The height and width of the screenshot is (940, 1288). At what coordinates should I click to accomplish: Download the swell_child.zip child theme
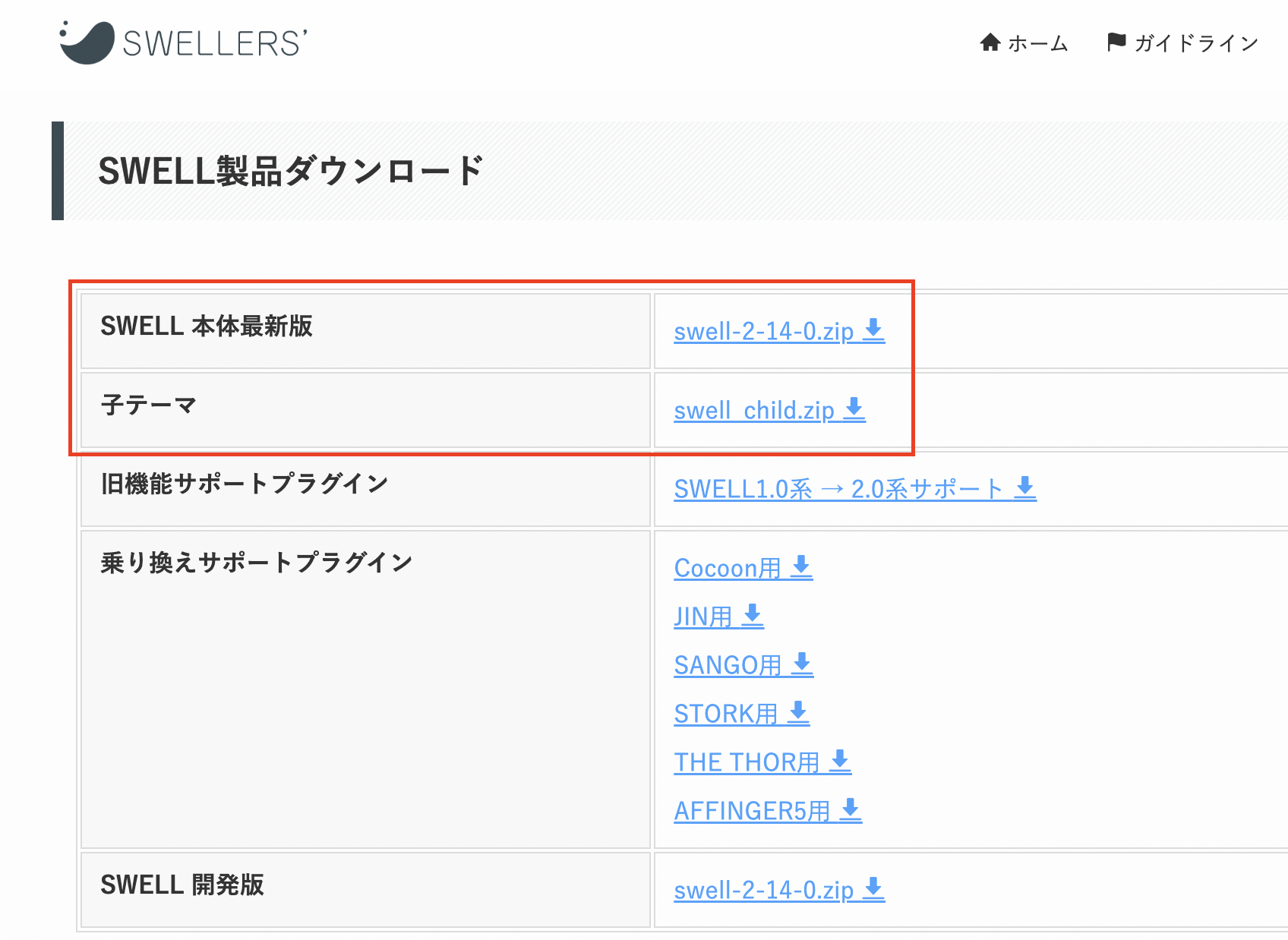(753, 411)
